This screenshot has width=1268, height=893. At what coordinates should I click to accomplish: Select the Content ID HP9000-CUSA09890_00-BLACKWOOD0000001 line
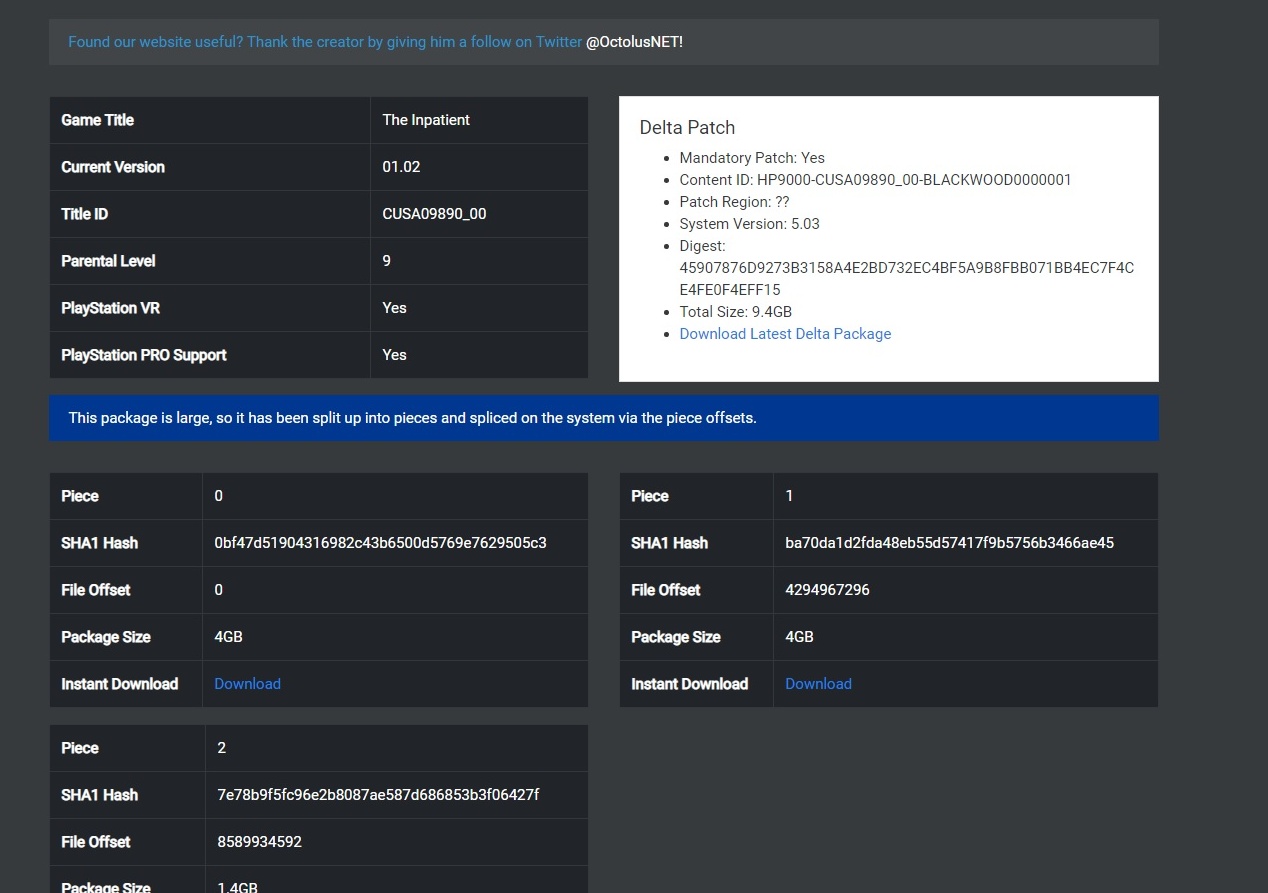875,180
